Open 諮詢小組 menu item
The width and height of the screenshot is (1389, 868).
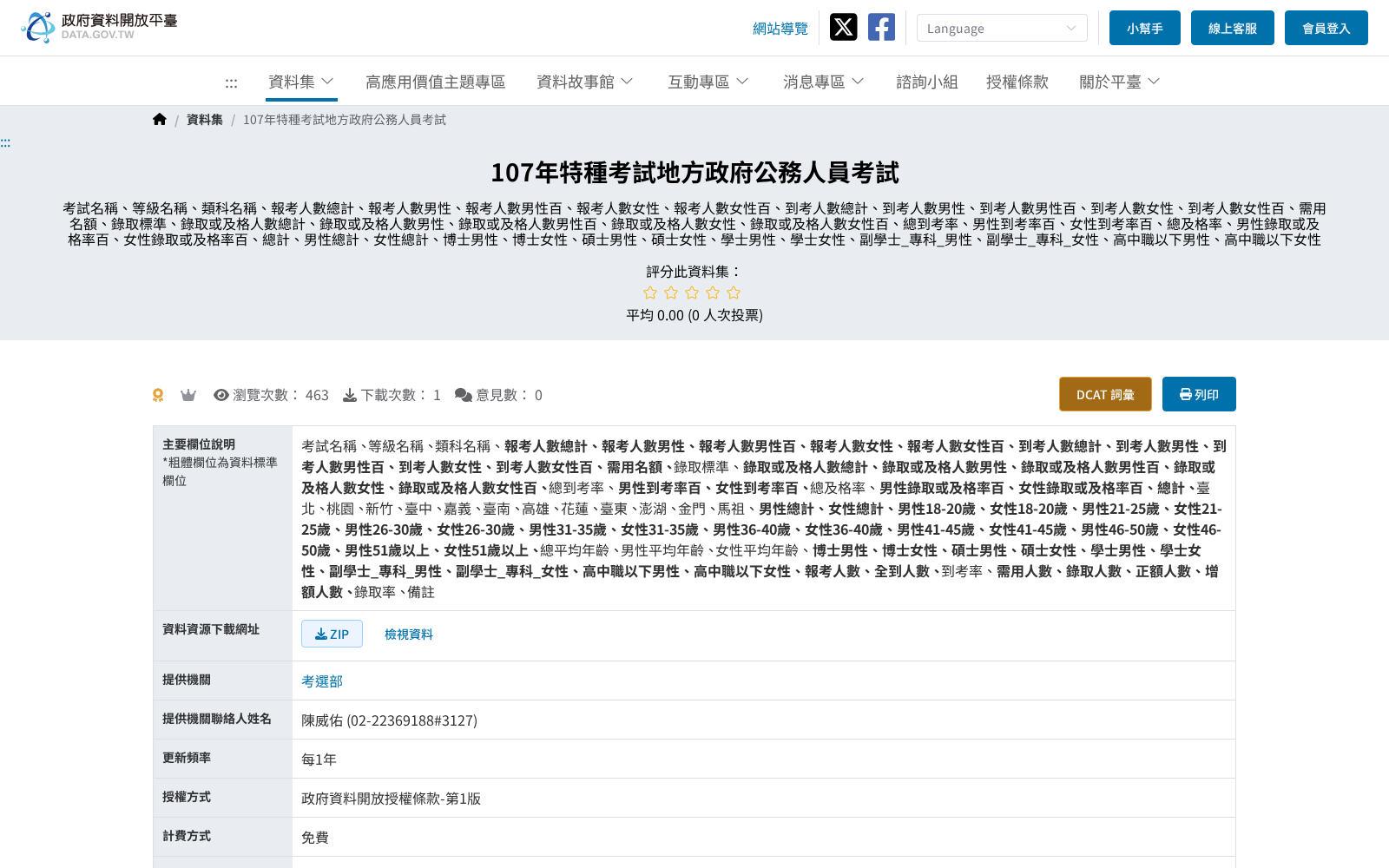pos(927,82)
